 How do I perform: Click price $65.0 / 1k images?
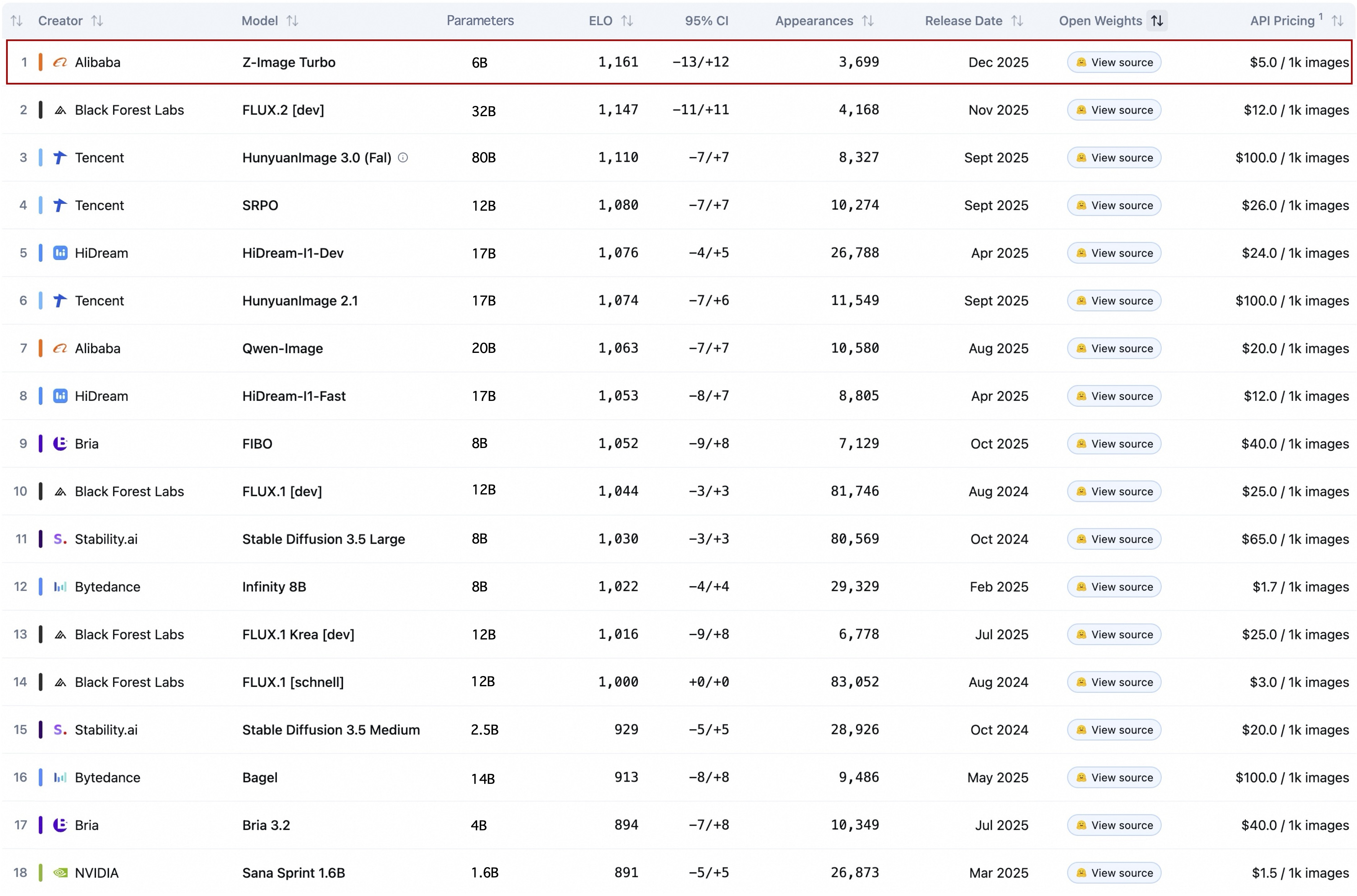tap(1295, 539)
